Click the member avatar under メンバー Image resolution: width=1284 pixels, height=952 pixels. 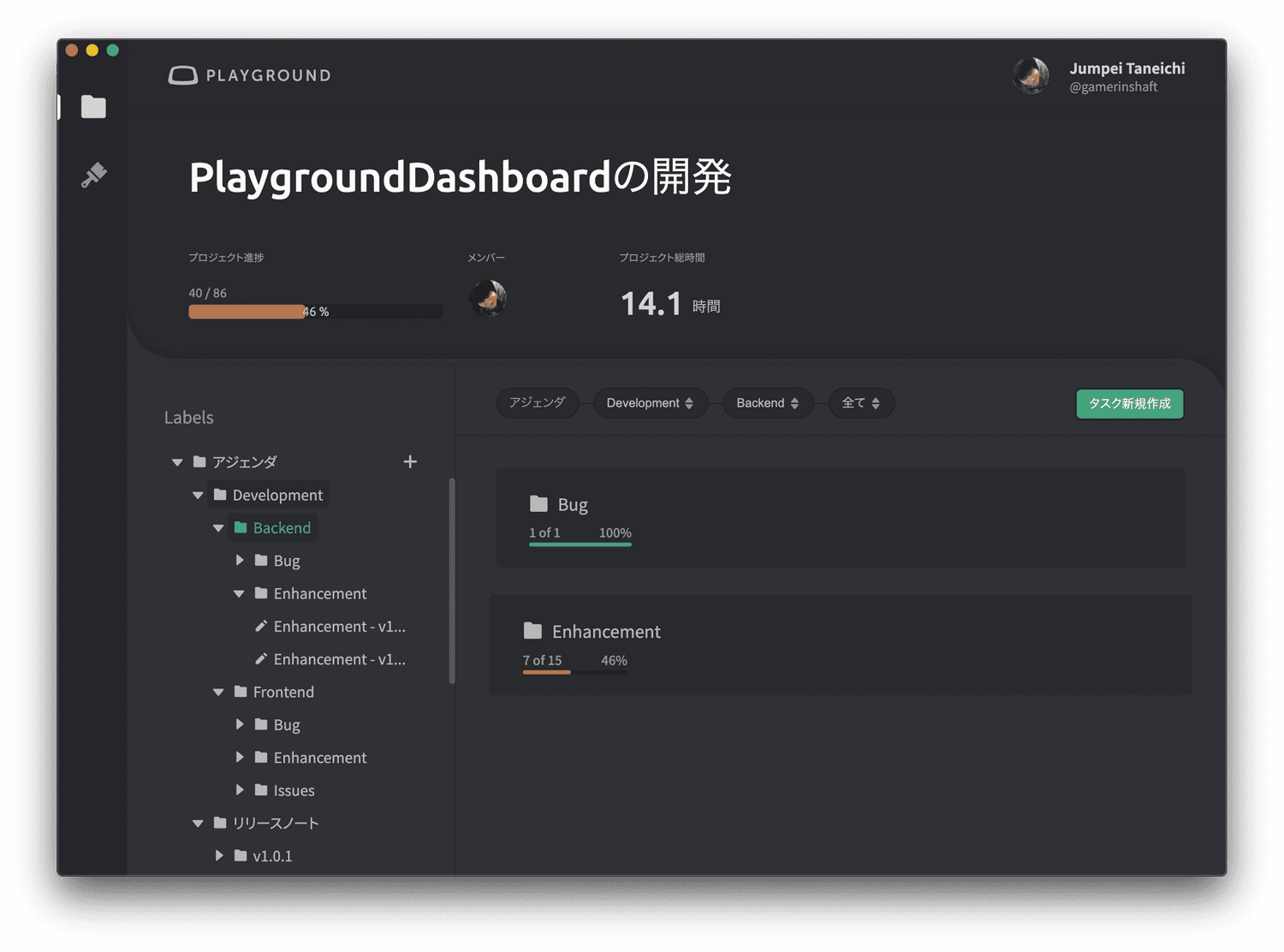point(488,298)
